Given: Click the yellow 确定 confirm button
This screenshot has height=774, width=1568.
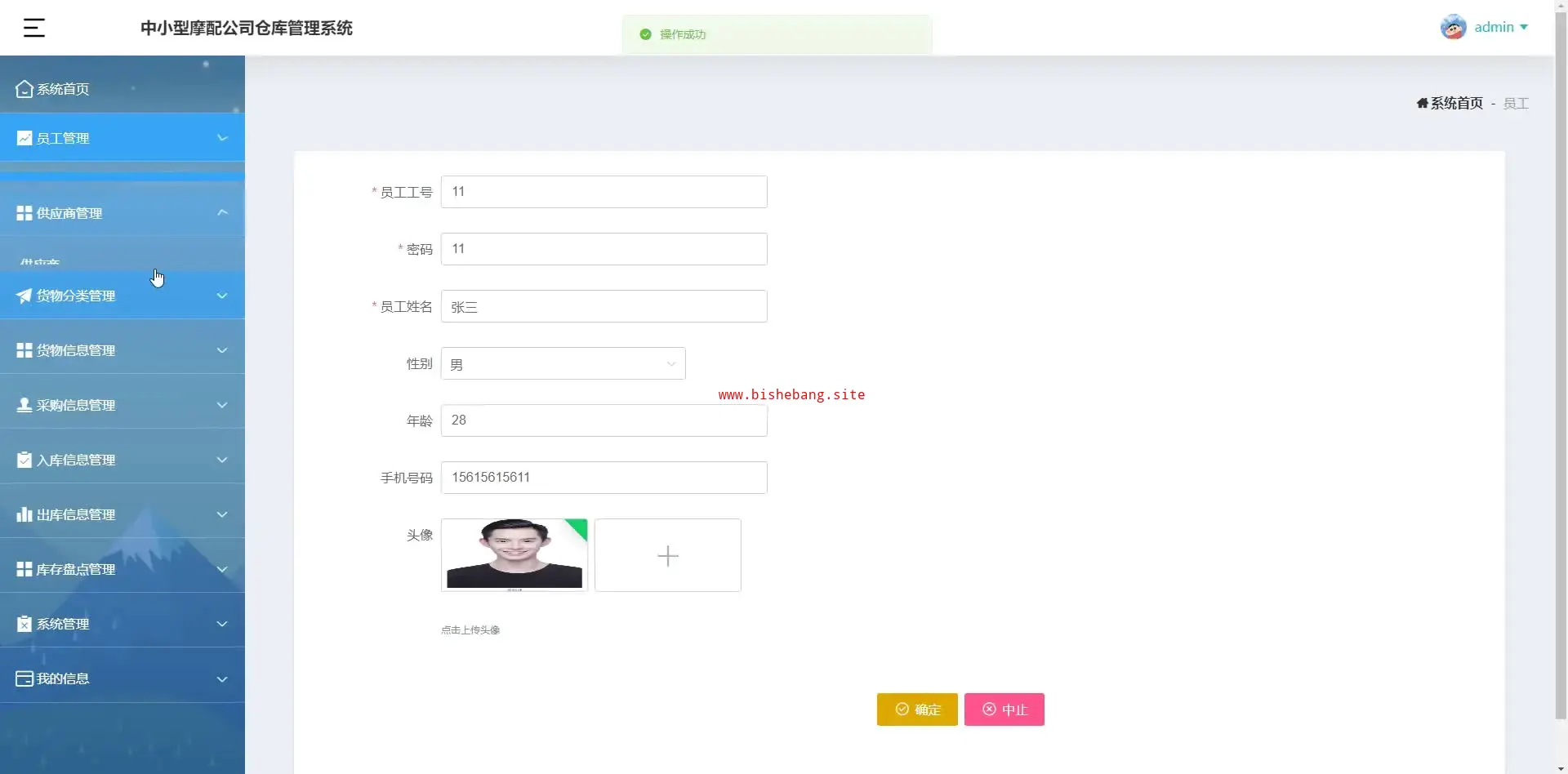Looking at the screenshot, I should pos(917,709).
